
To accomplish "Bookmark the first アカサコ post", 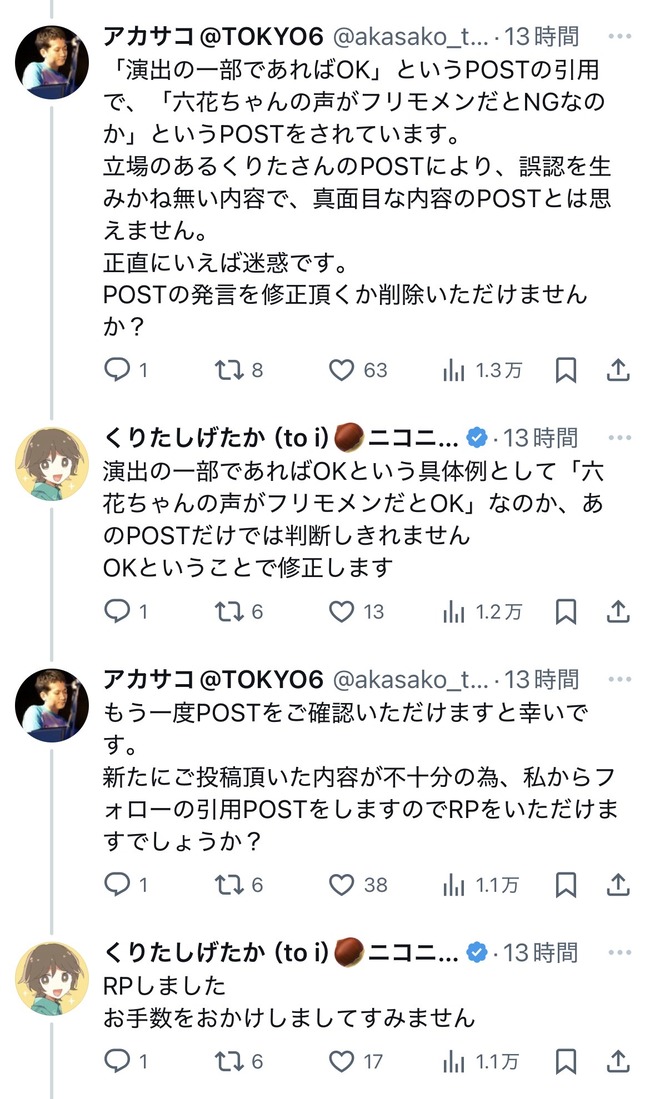I will click(566, 370).
